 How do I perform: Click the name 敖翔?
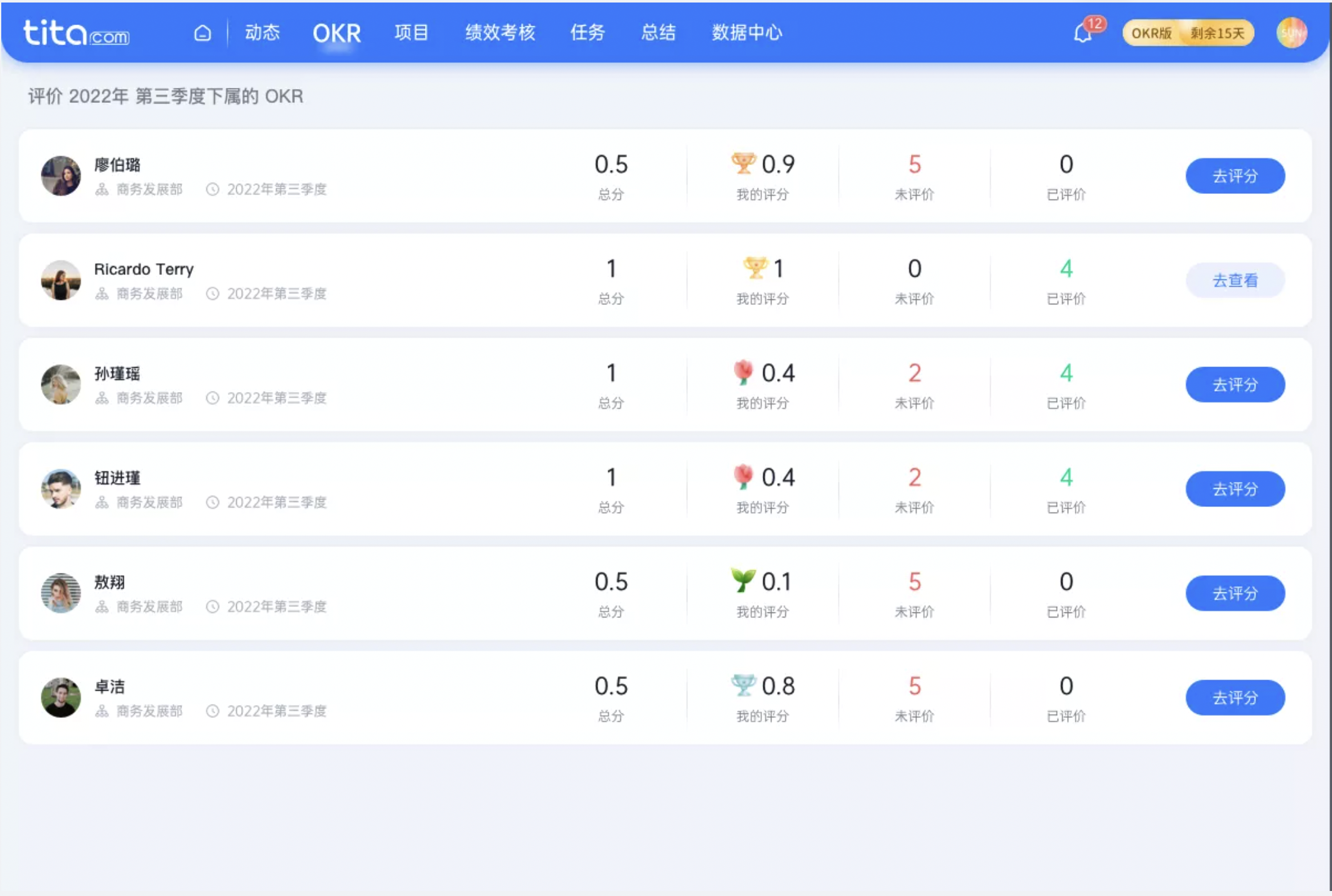pyautogui.click(x=110, y=582)
